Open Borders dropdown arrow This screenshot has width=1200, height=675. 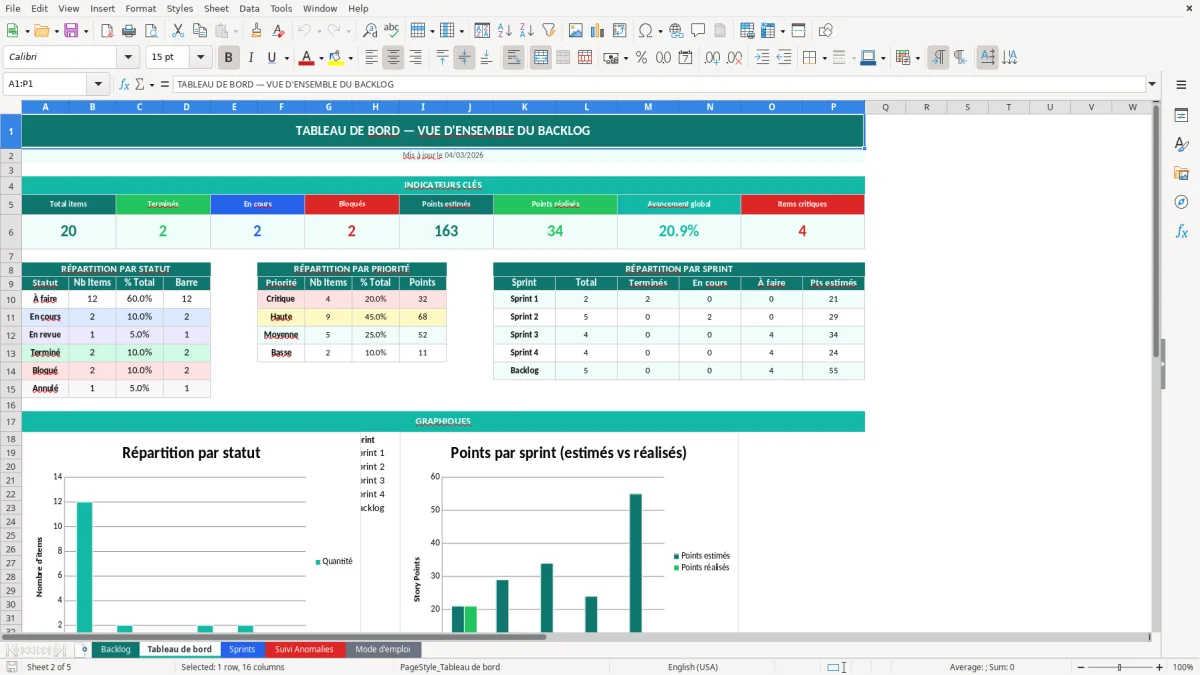point(824,58)
